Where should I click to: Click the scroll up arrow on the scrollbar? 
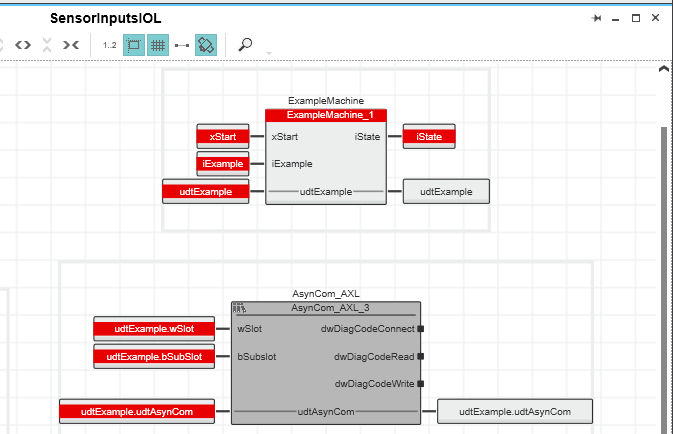coord(662,69)
